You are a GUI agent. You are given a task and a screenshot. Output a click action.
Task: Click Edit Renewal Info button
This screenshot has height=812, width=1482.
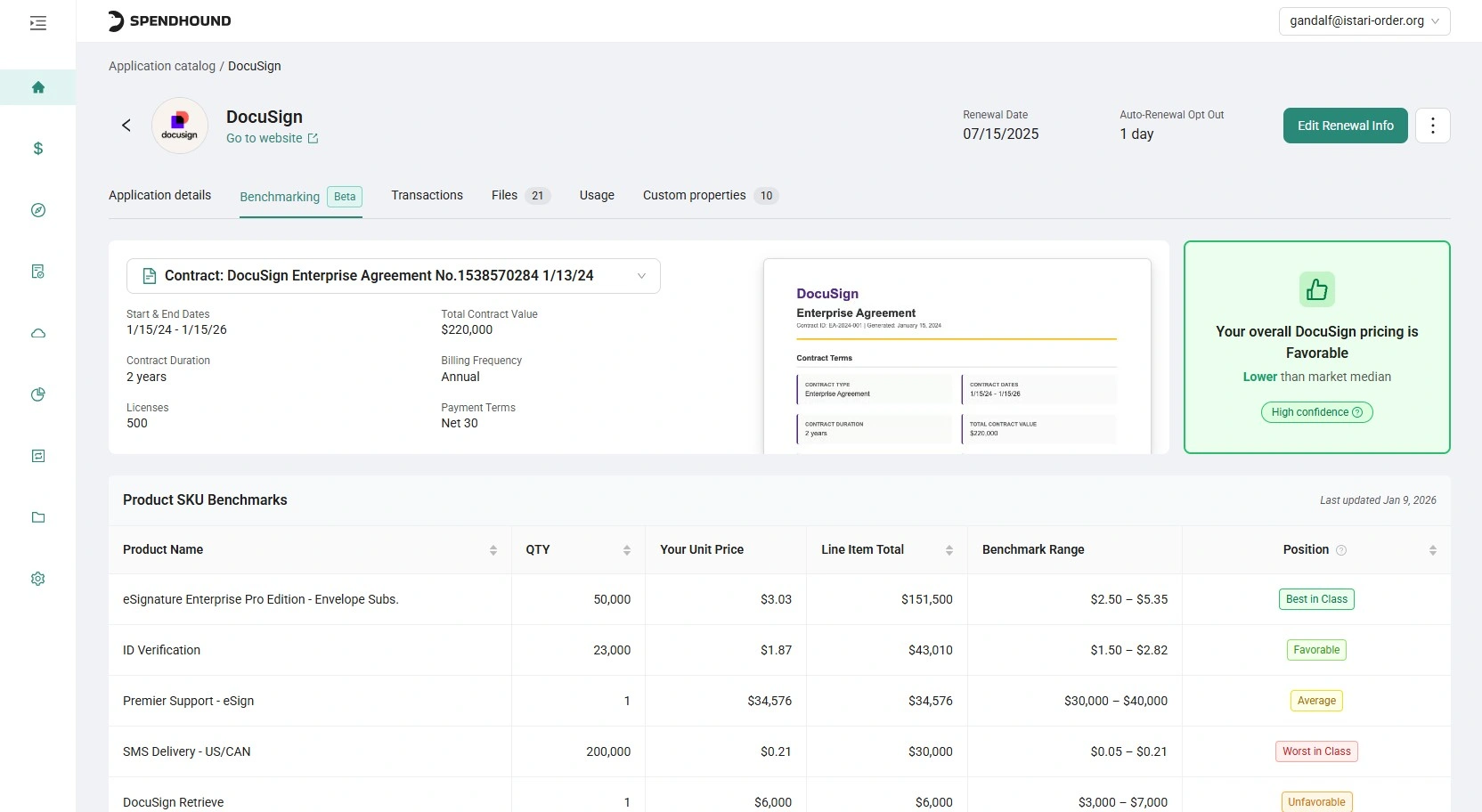(1345, 126)
